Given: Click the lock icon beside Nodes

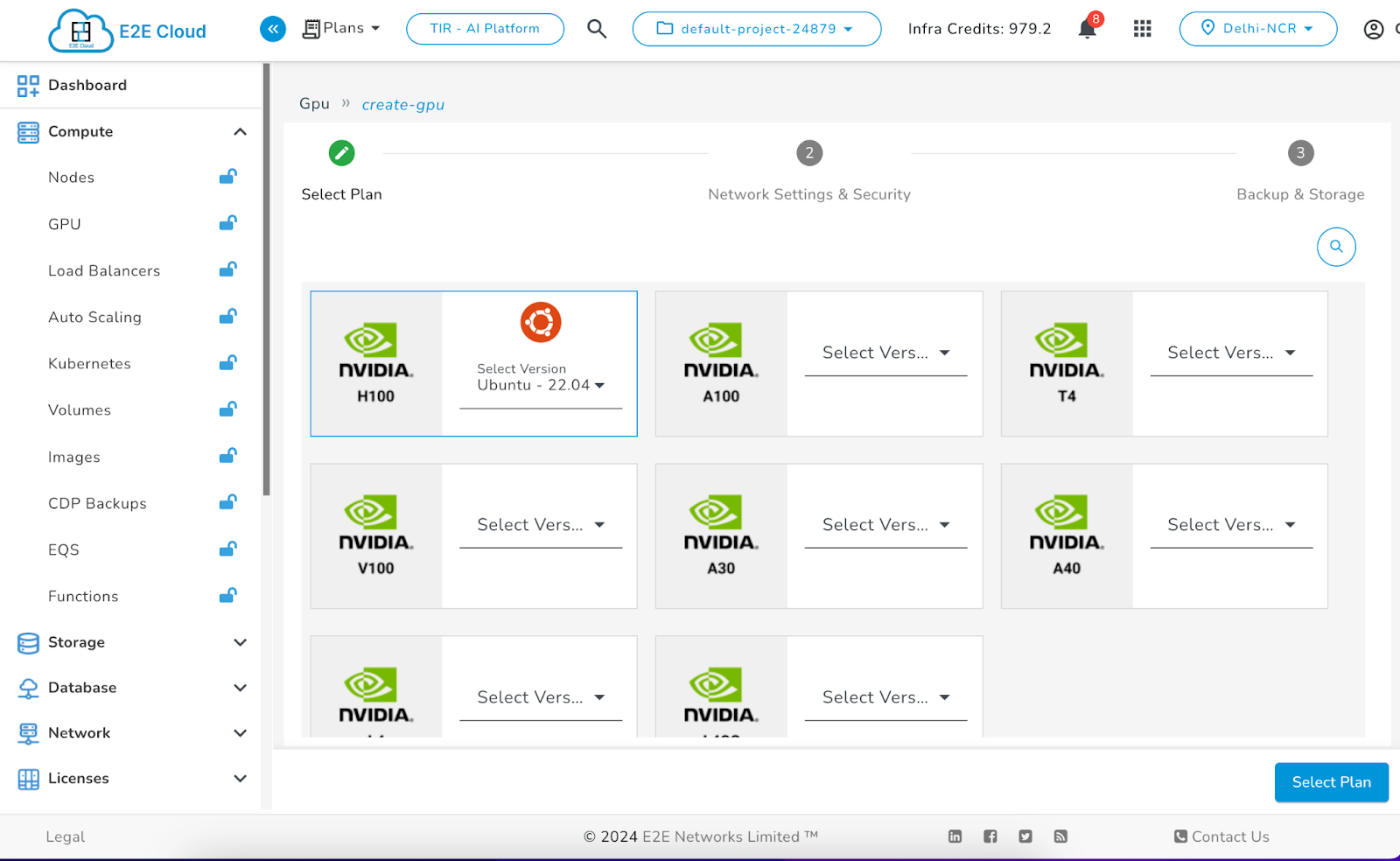Looking at the screenshot, I should [227, 177].
